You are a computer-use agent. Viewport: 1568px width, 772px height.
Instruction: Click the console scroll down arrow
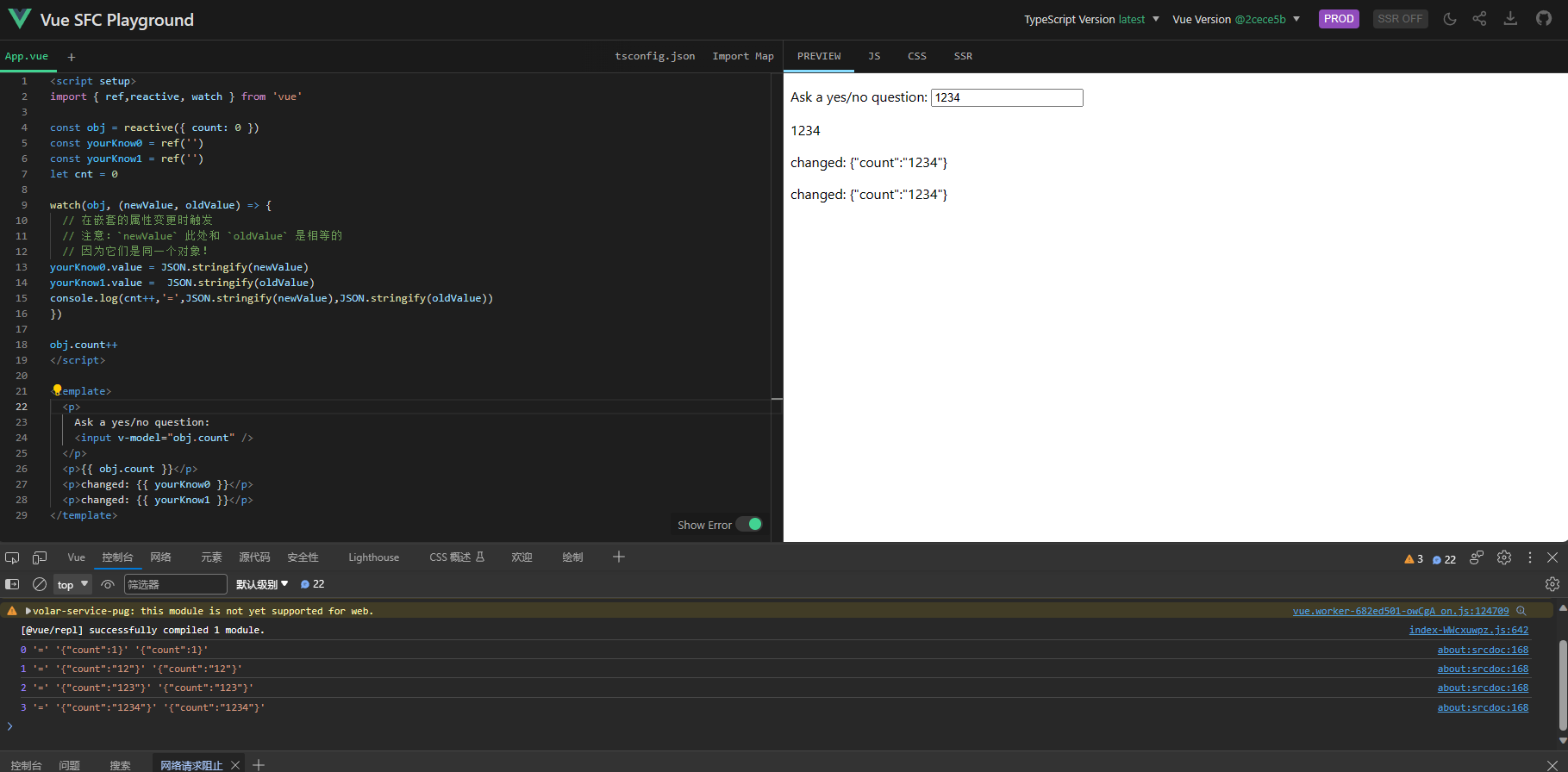point(1562,741)
